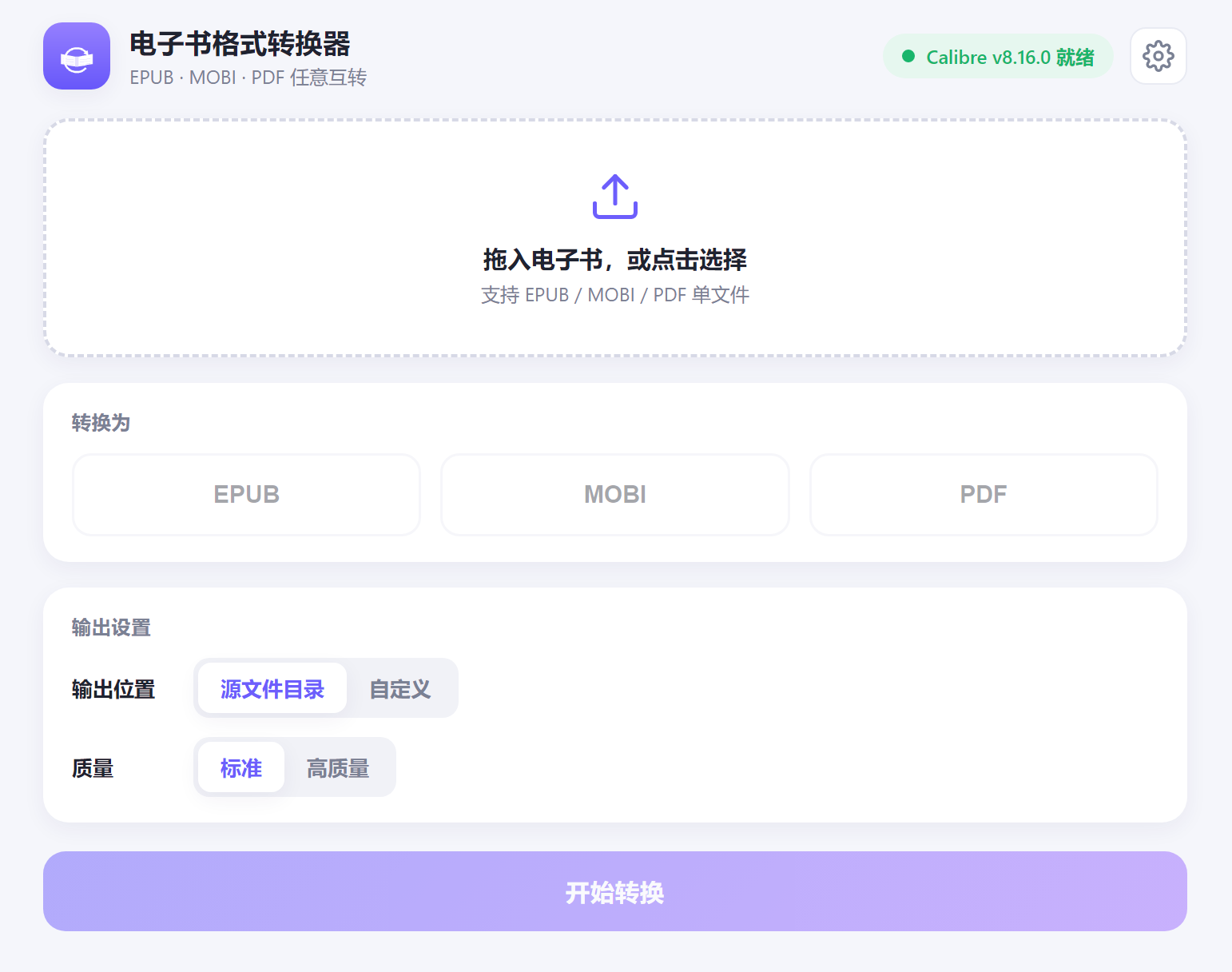The width and height of the screenshot is (1232, 972).
Task: Click the 输出位置 label
Action: click(x=113, y=689)
